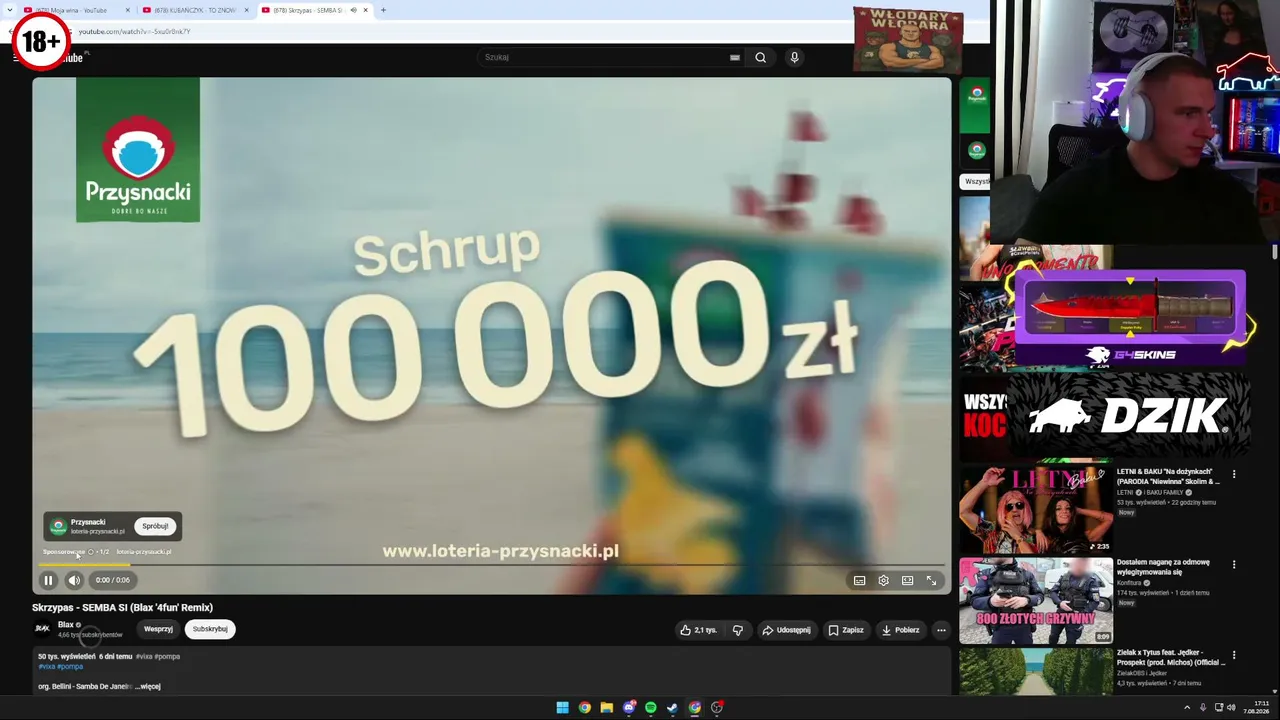Switch to the KUBAŃCZYK - TO ZNOW tab

pyautogui.click(x=194, y=10)
